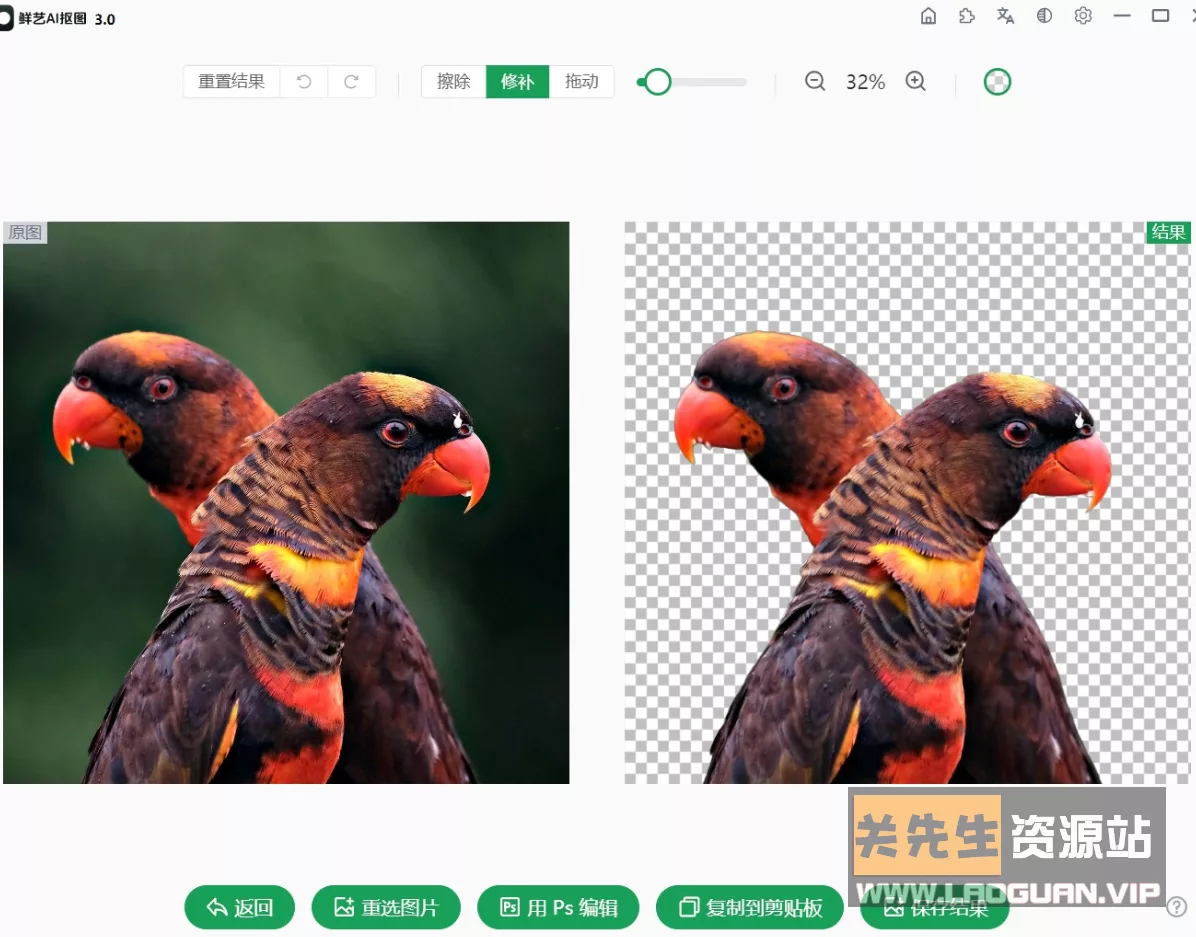Screen dimensions: 1196x937
Task: Toggle dark/light theme with contrast icon
Action: click(1044, 16)
